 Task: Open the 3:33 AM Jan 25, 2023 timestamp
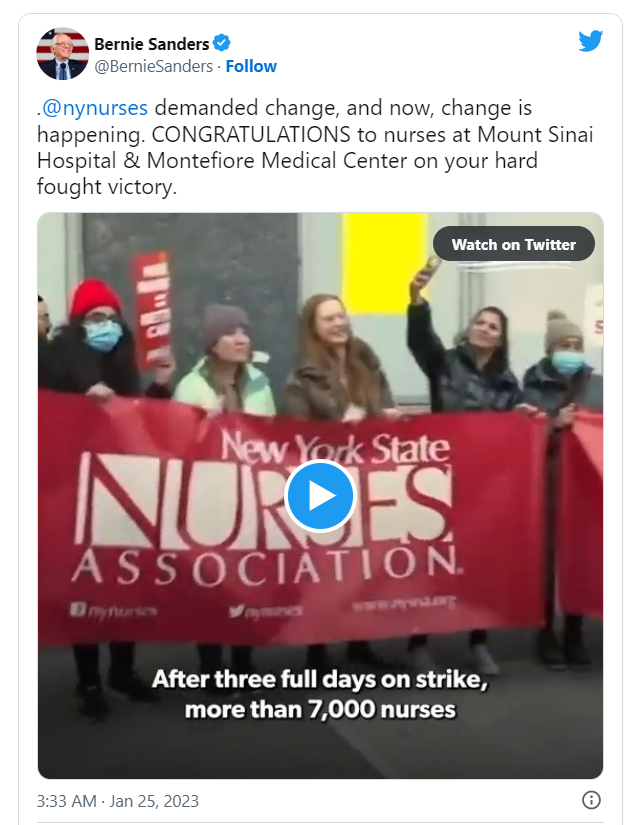click(x=118, y=801)
